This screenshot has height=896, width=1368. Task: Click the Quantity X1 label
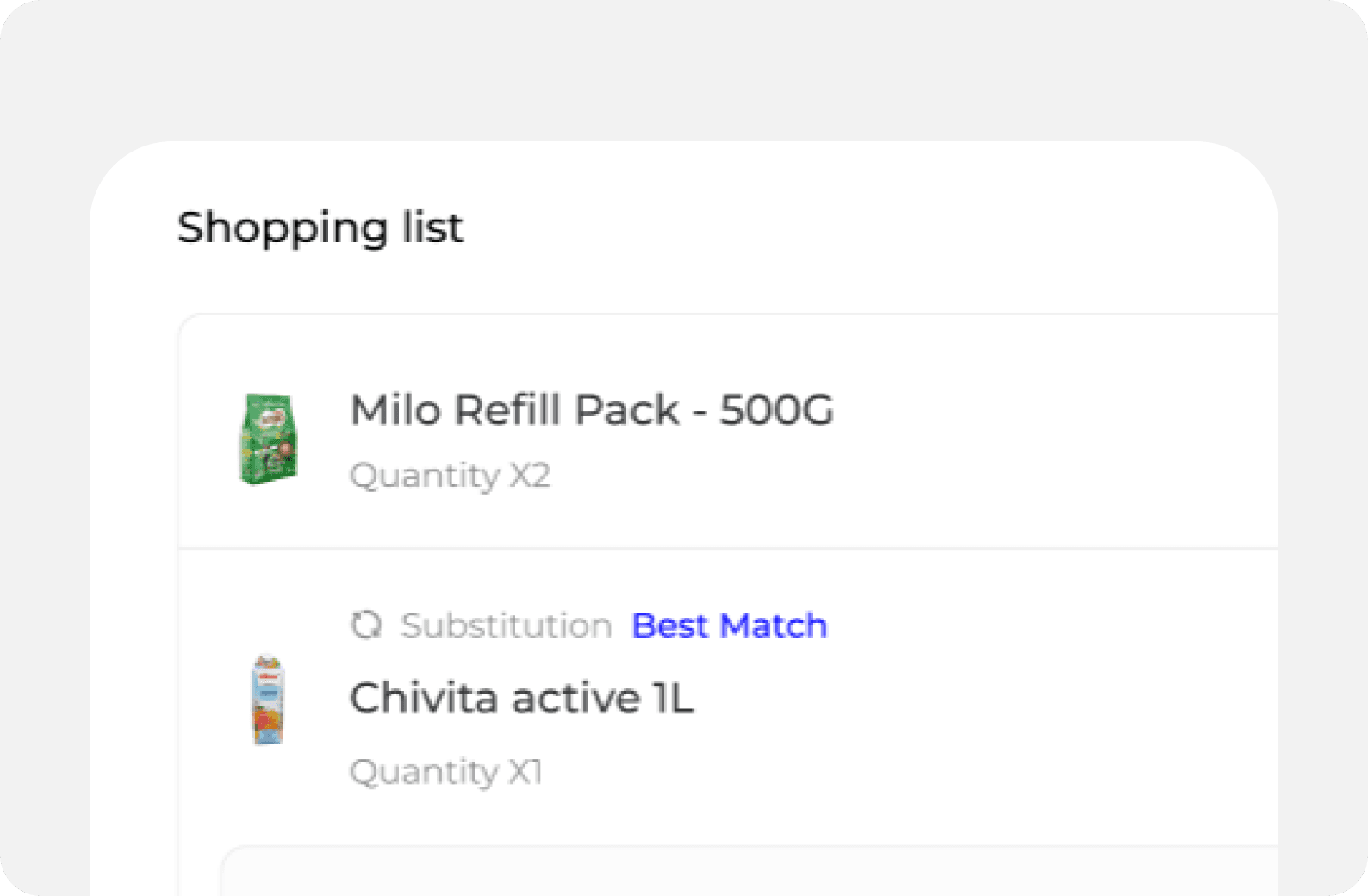[x=445, y=772]
